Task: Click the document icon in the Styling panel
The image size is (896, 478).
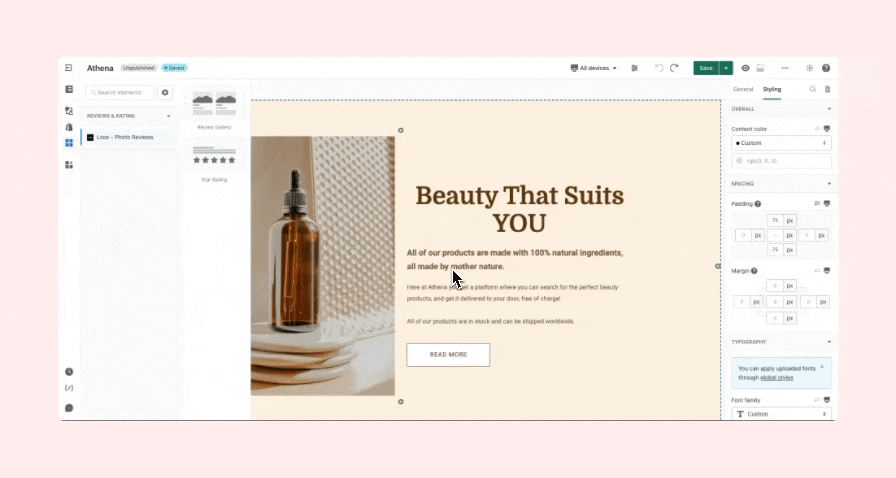Action: (x=827, y=89)
